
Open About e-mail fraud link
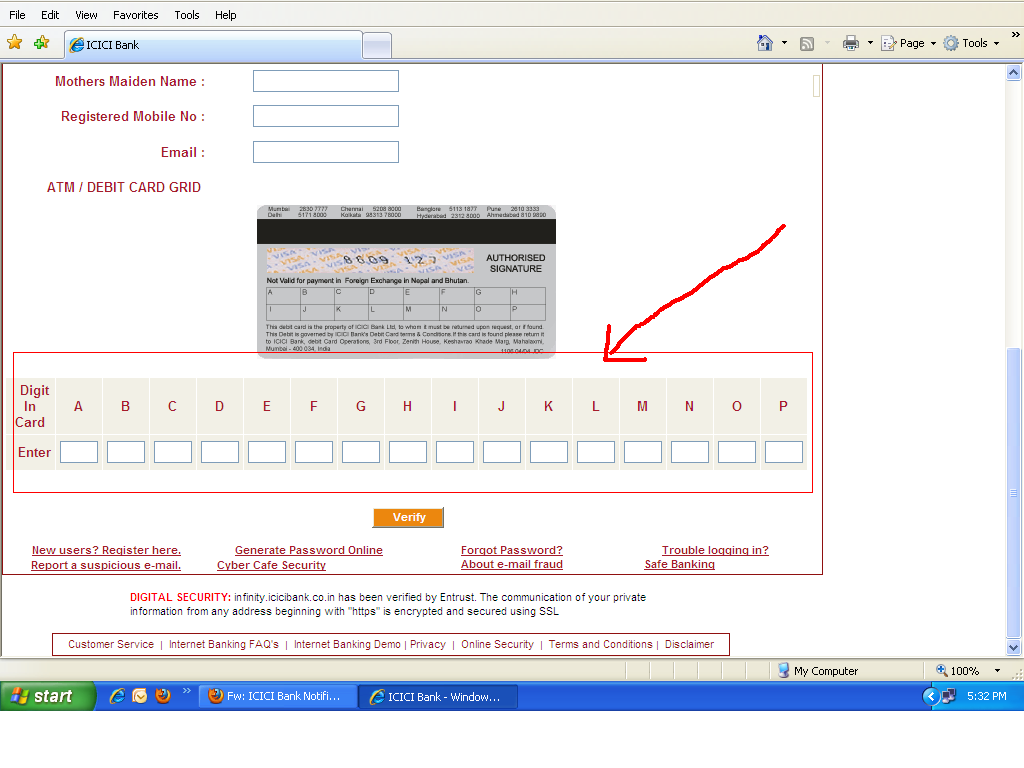coord(512,564)
